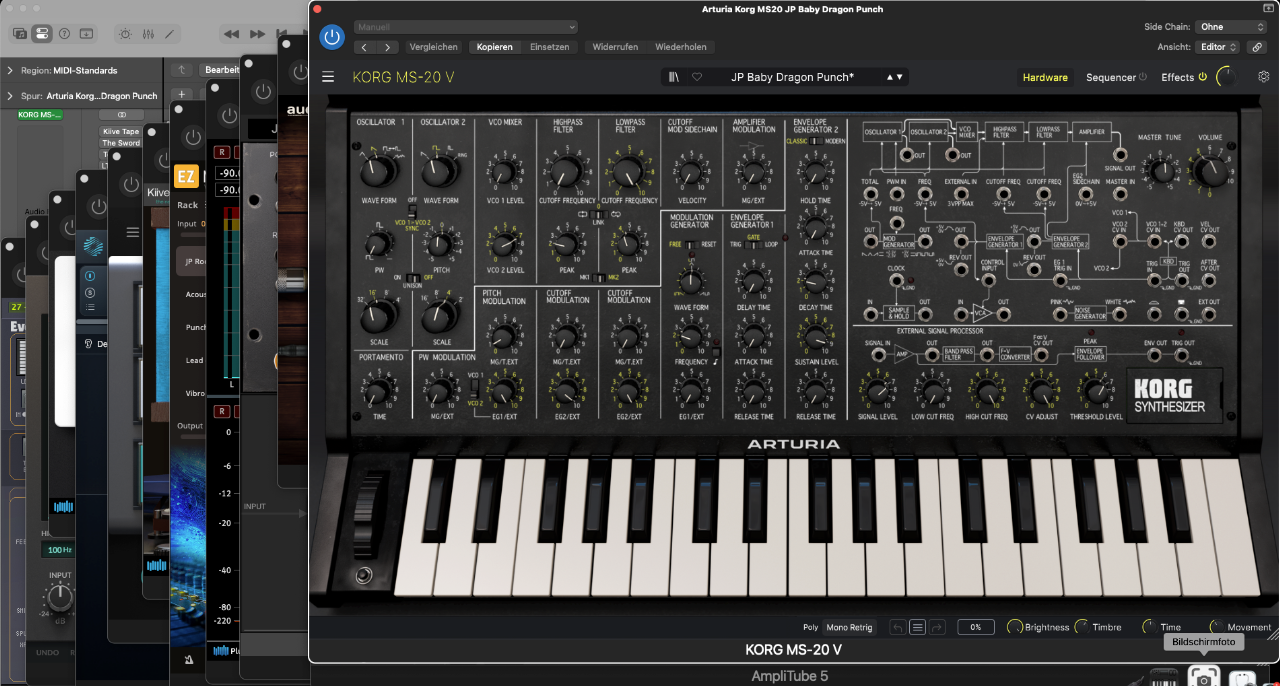Switch to the Sequencer tab
This screenshot has height=686, width=1280.
pos(1110,77)
